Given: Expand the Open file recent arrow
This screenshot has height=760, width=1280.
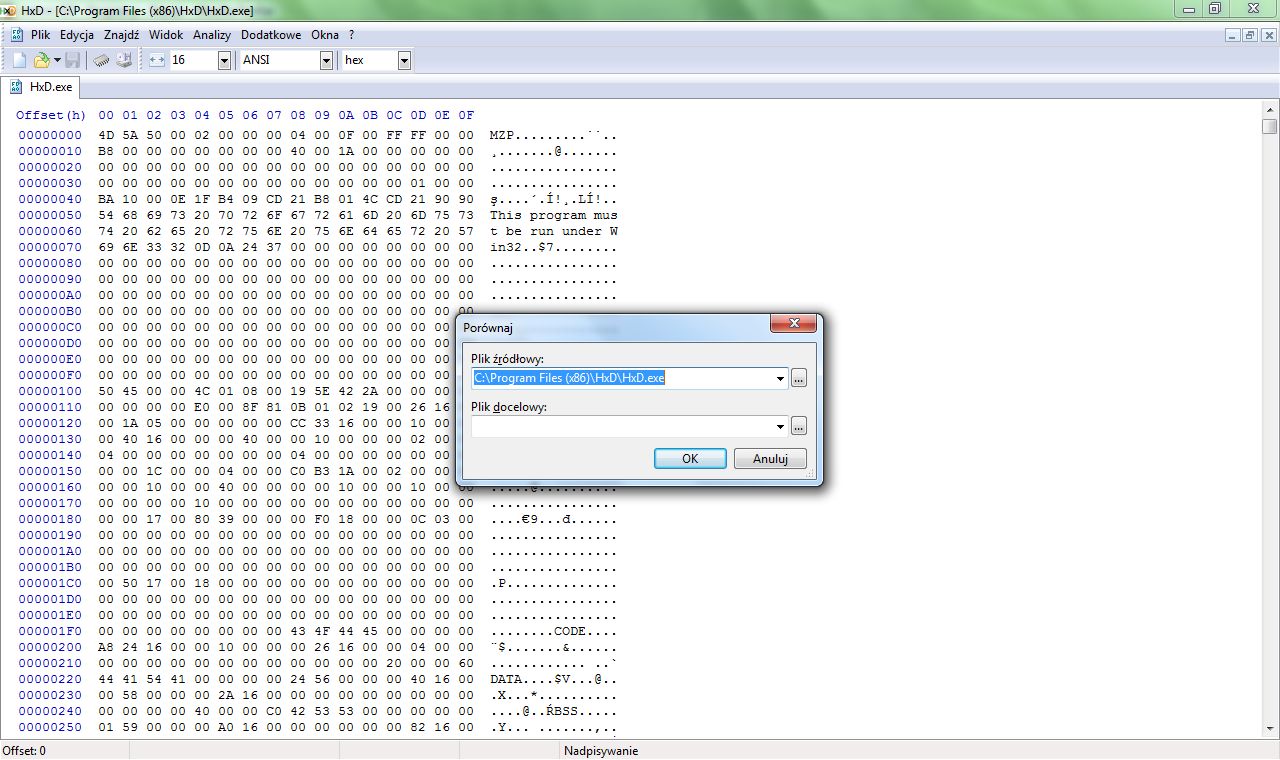Looking at the screenshot, I should point(57,60).
